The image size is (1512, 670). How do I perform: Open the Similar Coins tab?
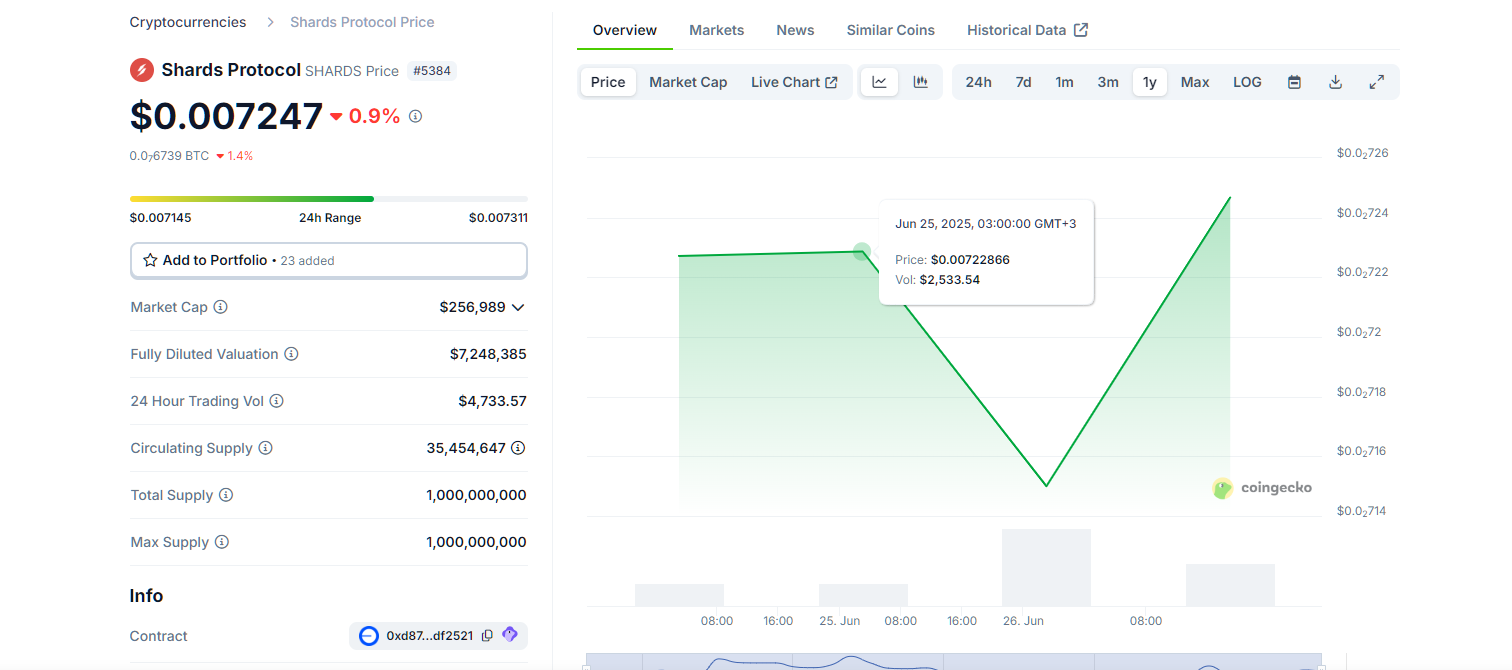[x=891, y=30]
